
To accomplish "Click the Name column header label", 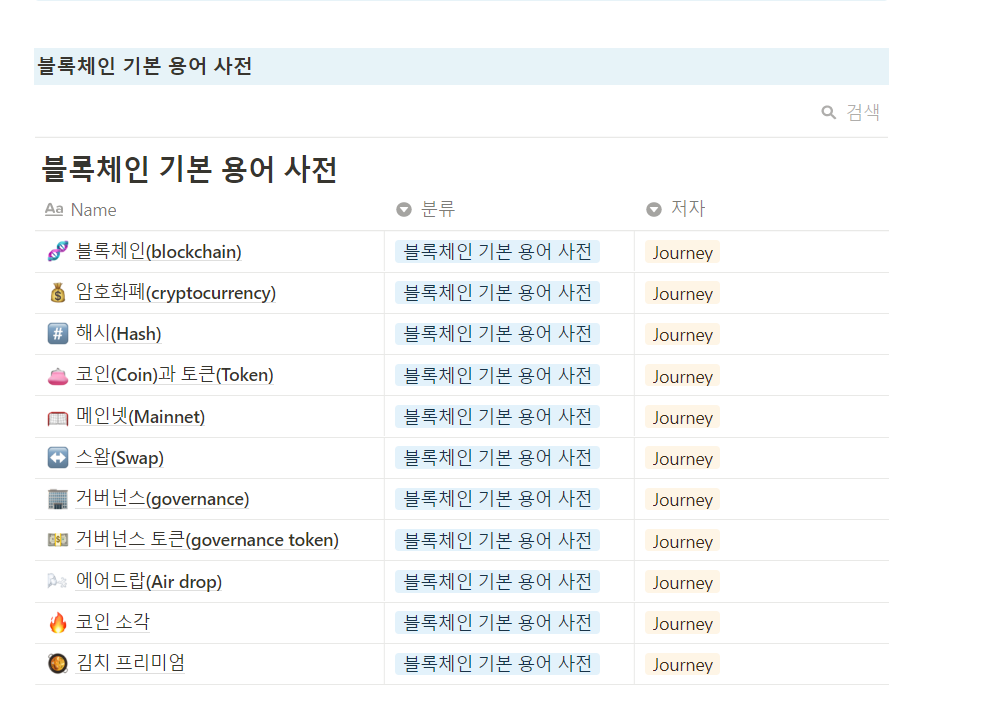I will pos(93,210).
